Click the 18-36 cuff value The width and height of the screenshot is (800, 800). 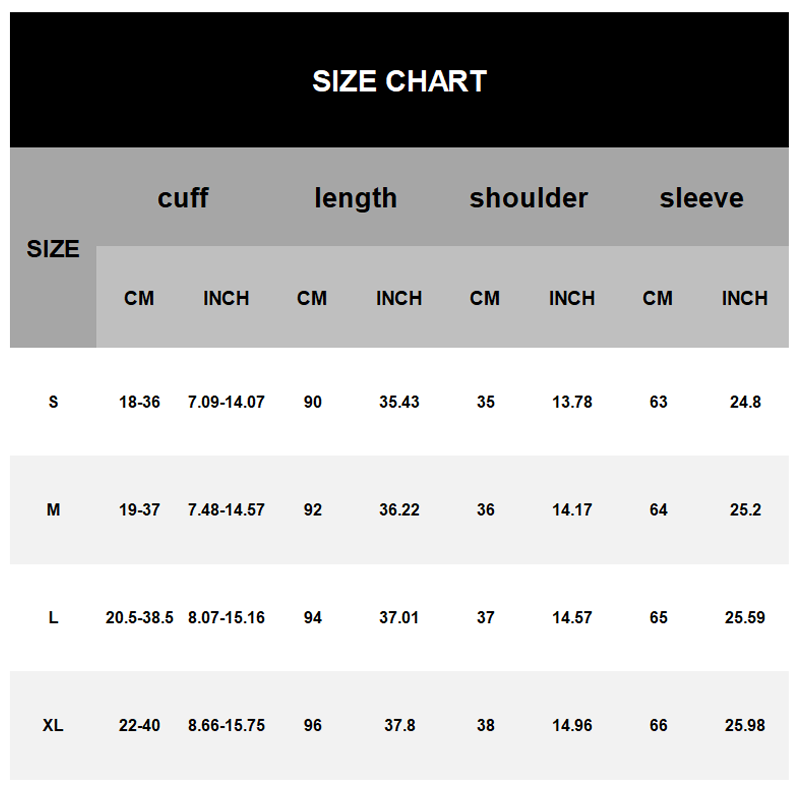point(139,402)
